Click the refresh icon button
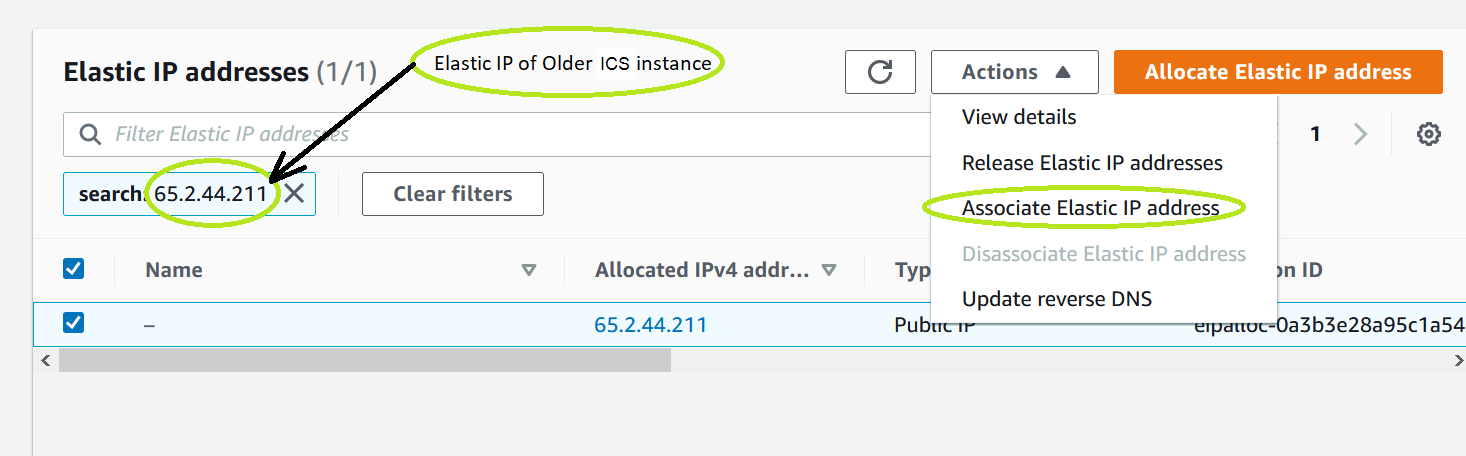Screen dimensions: 1466x456 coord(880,72)
